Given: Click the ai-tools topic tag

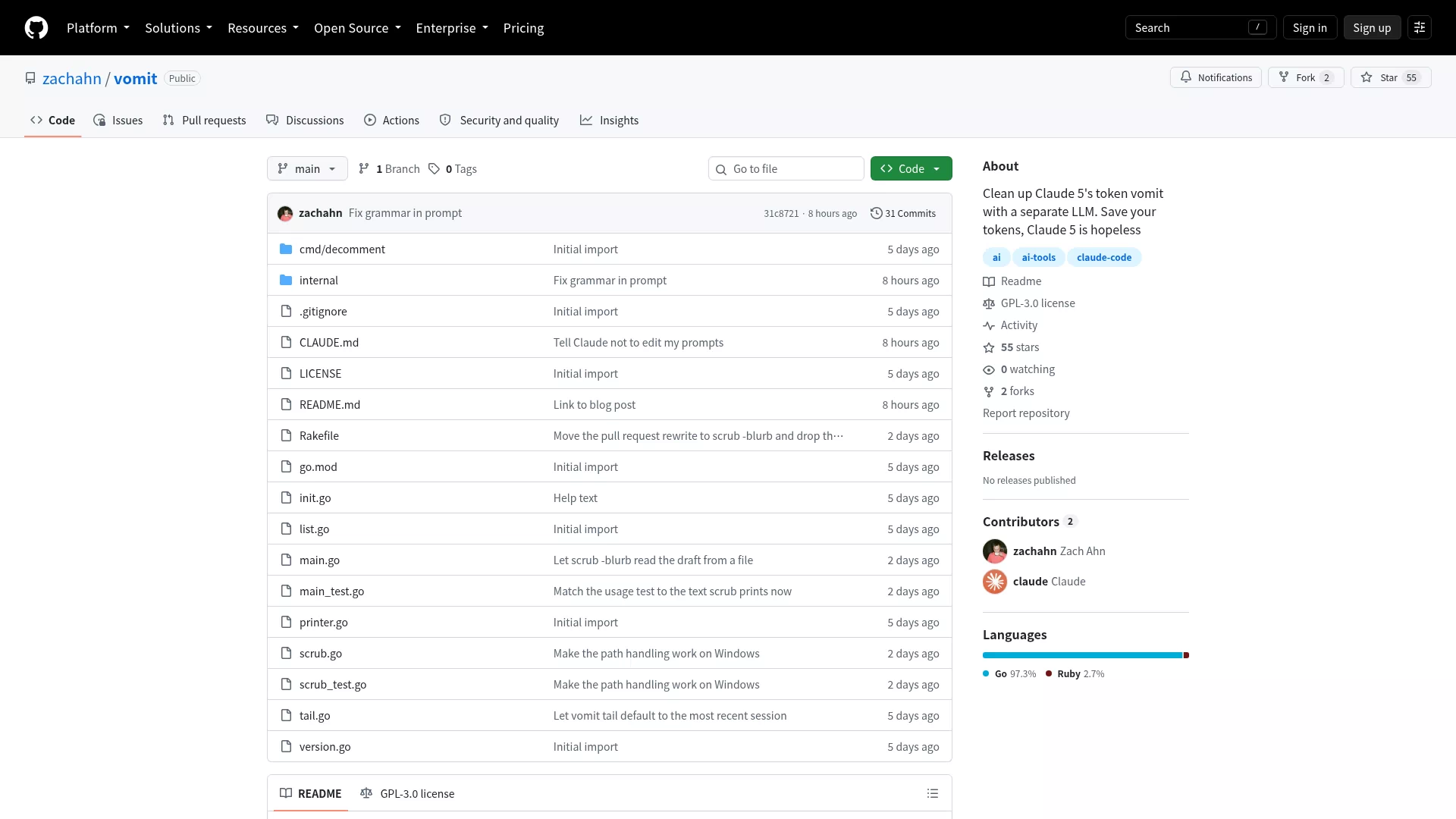Looking at the screenshot, I should [x=1038, y=258].
